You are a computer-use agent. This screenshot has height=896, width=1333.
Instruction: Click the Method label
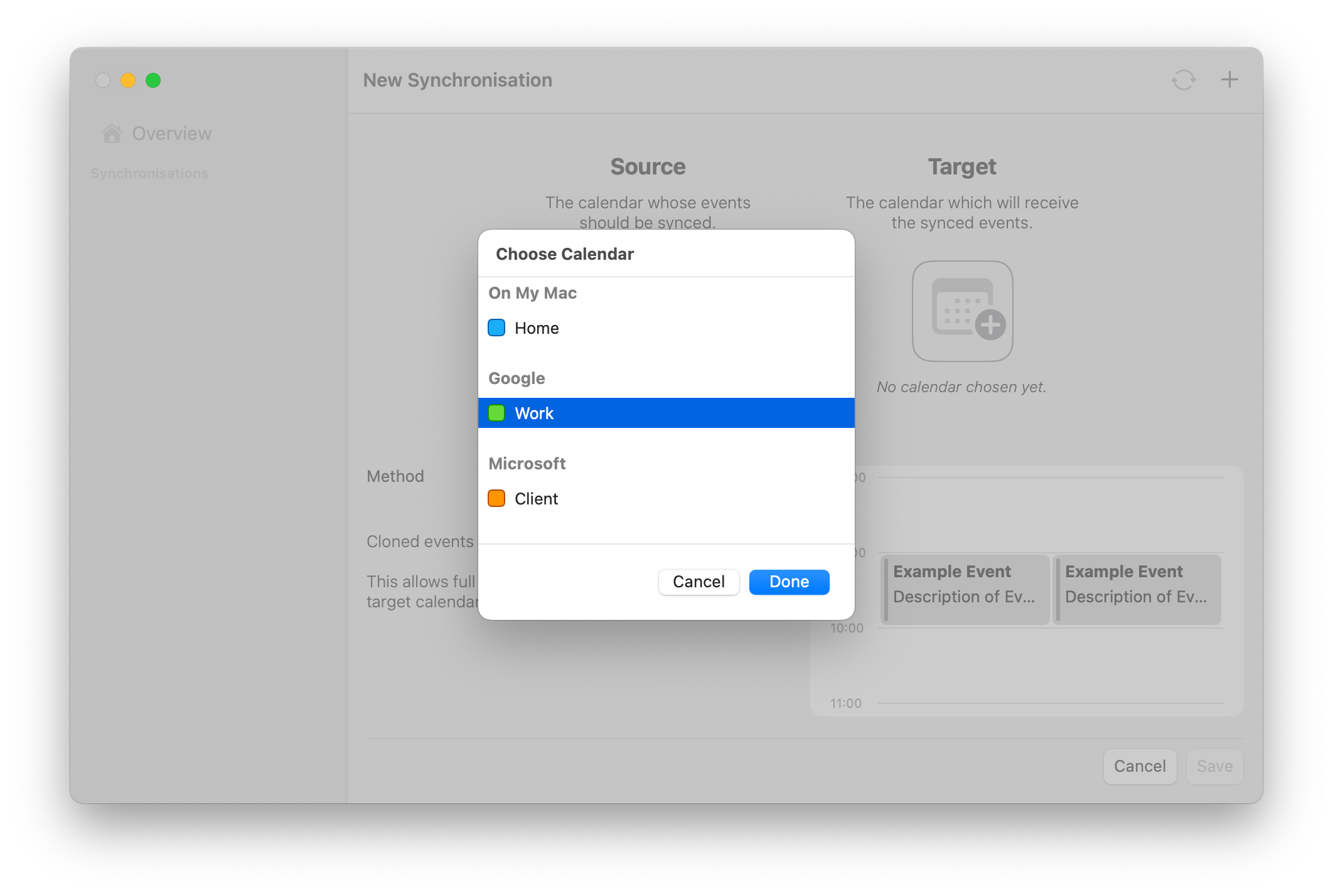coord(395,476)
